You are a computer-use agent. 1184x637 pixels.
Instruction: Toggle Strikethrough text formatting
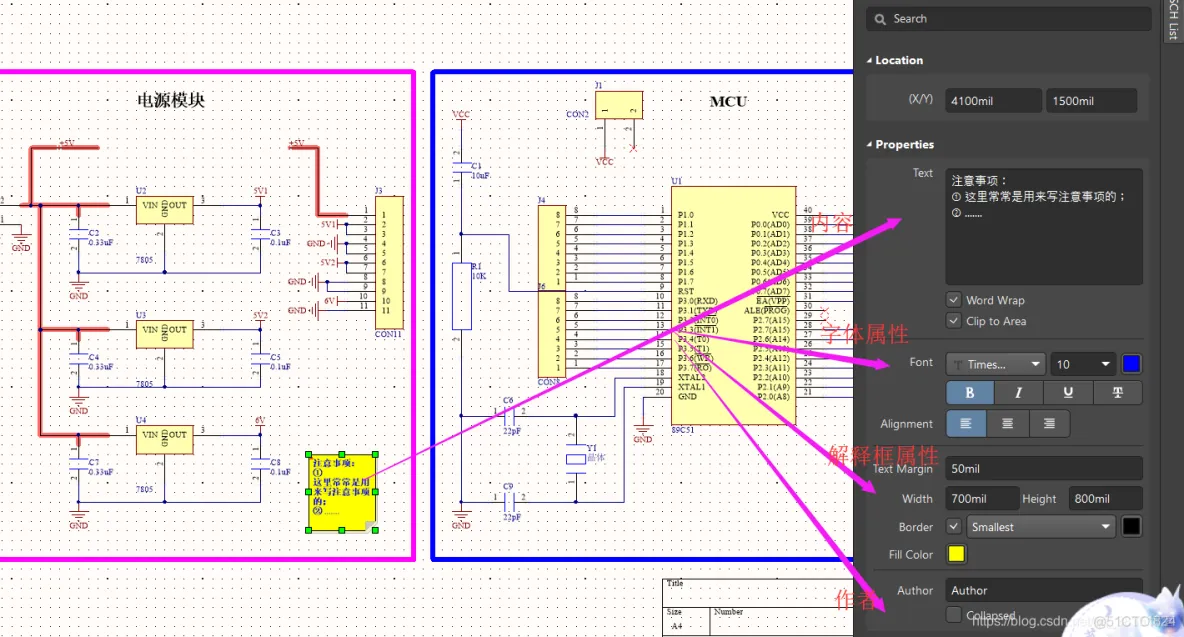pos(1118,392)
